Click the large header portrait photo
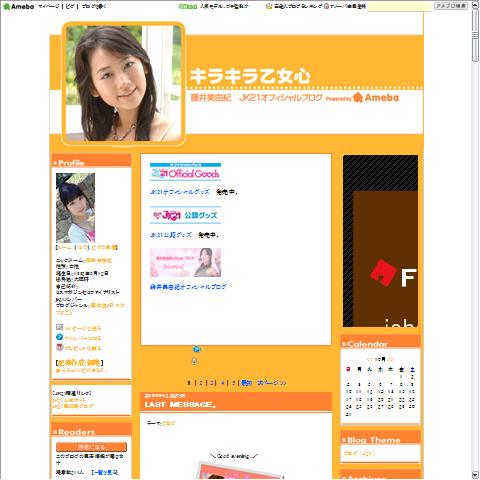 (123, 83)
